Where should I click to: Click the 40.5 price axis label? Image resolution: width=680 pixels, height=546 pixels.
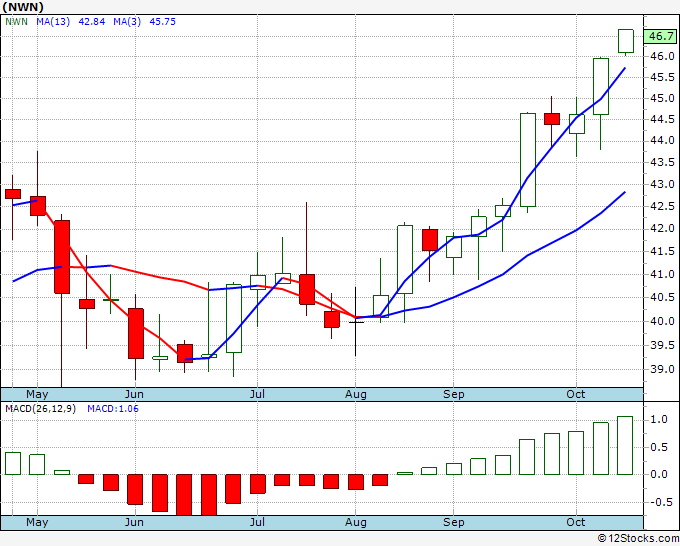pos(662,298)
